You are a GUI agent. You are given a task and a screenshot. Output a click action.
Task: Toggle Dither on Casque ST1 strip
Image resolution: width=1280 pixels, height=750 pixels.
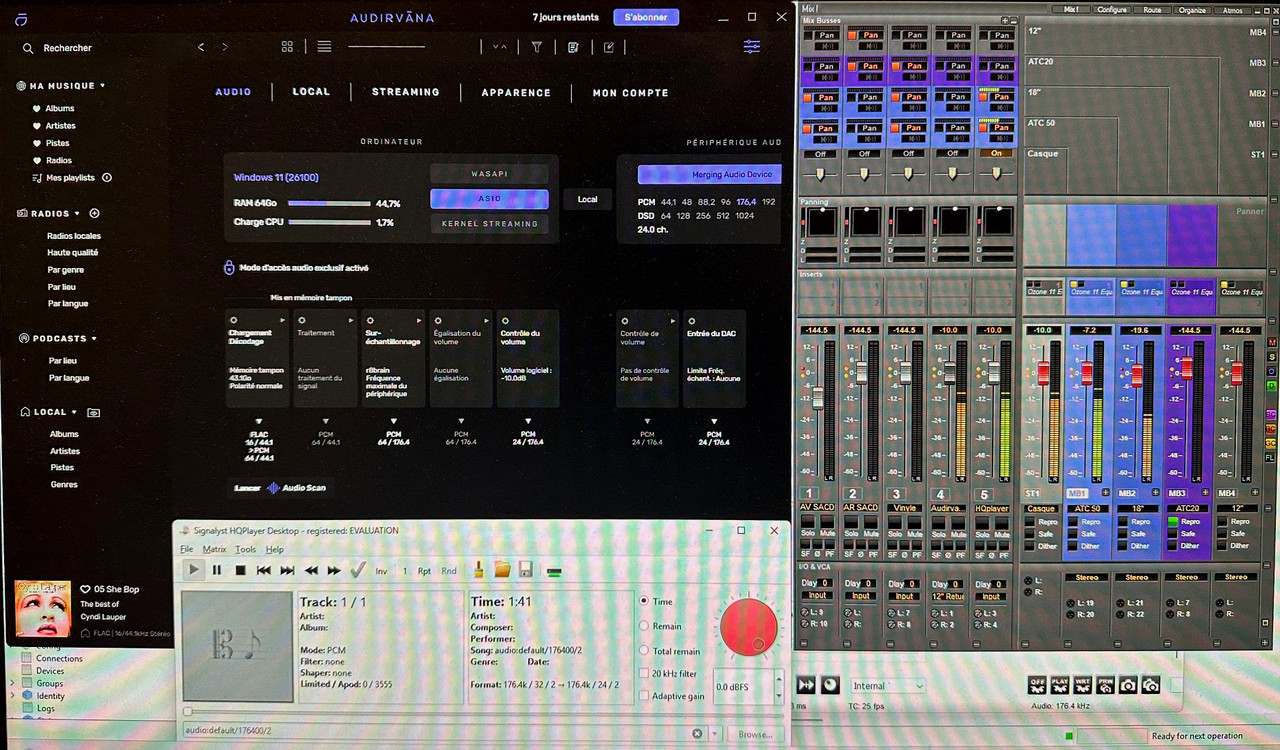point(1029,546)
